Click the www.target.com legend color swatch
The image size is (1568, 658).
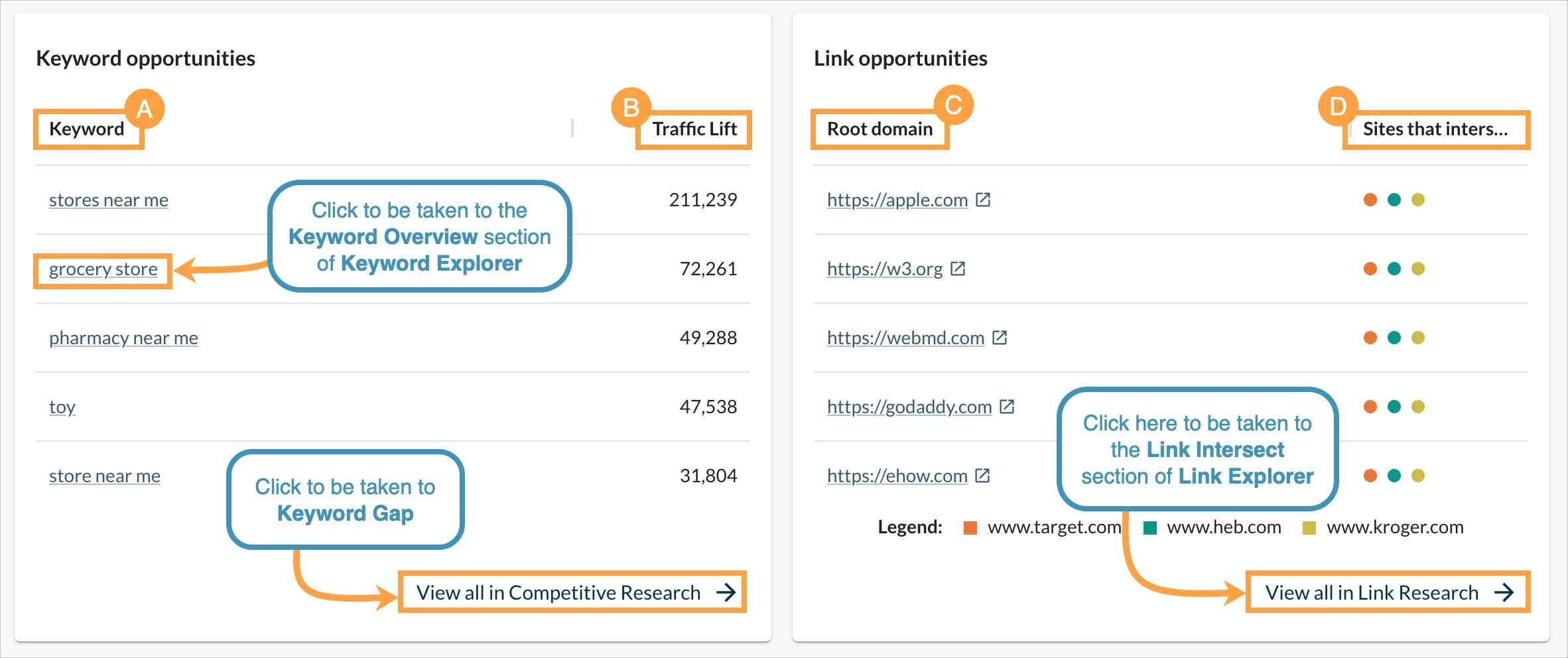point(969,527)
